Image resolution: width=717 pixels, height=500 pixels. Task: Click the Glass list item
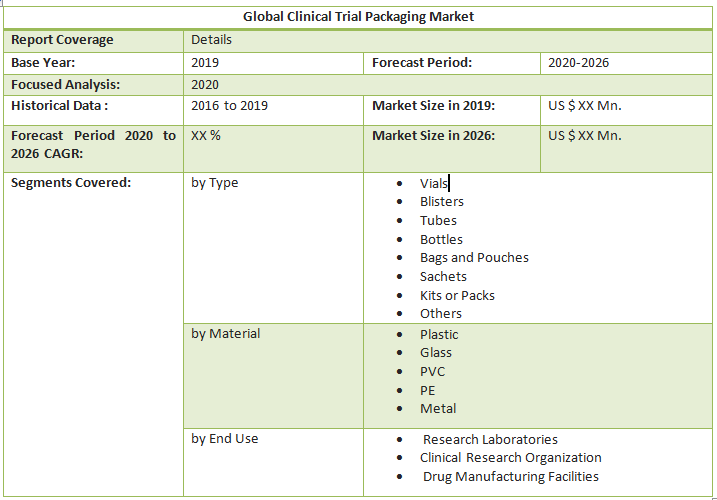tap(436, 352)
